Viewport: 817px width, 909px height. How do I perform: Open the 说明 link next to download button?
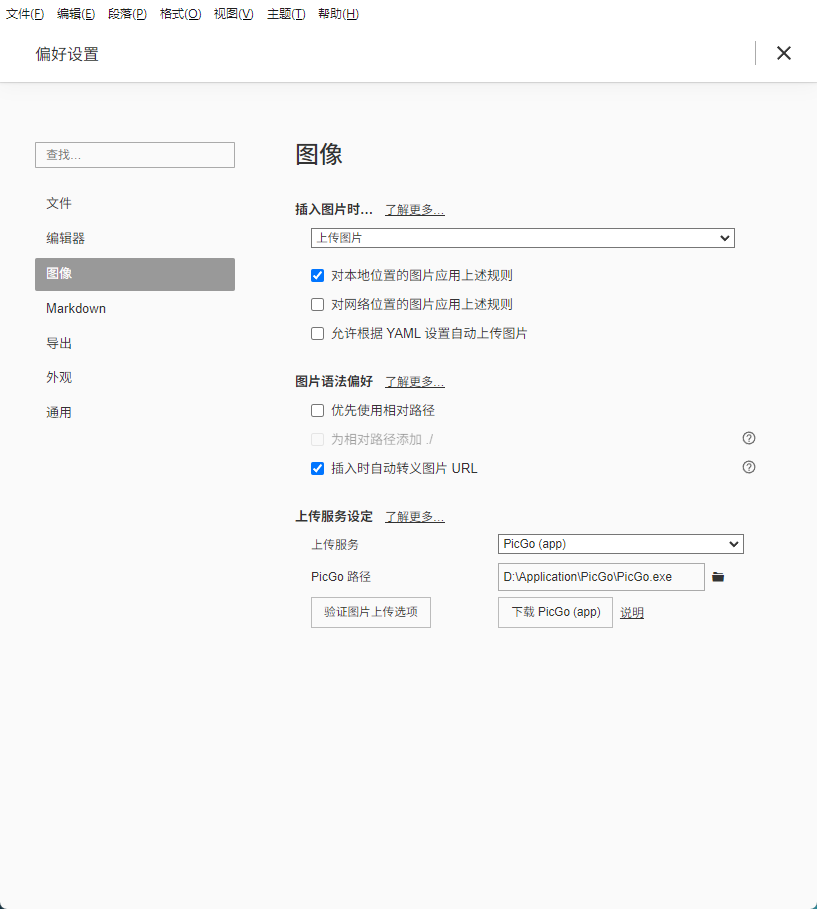click(631, 611)
